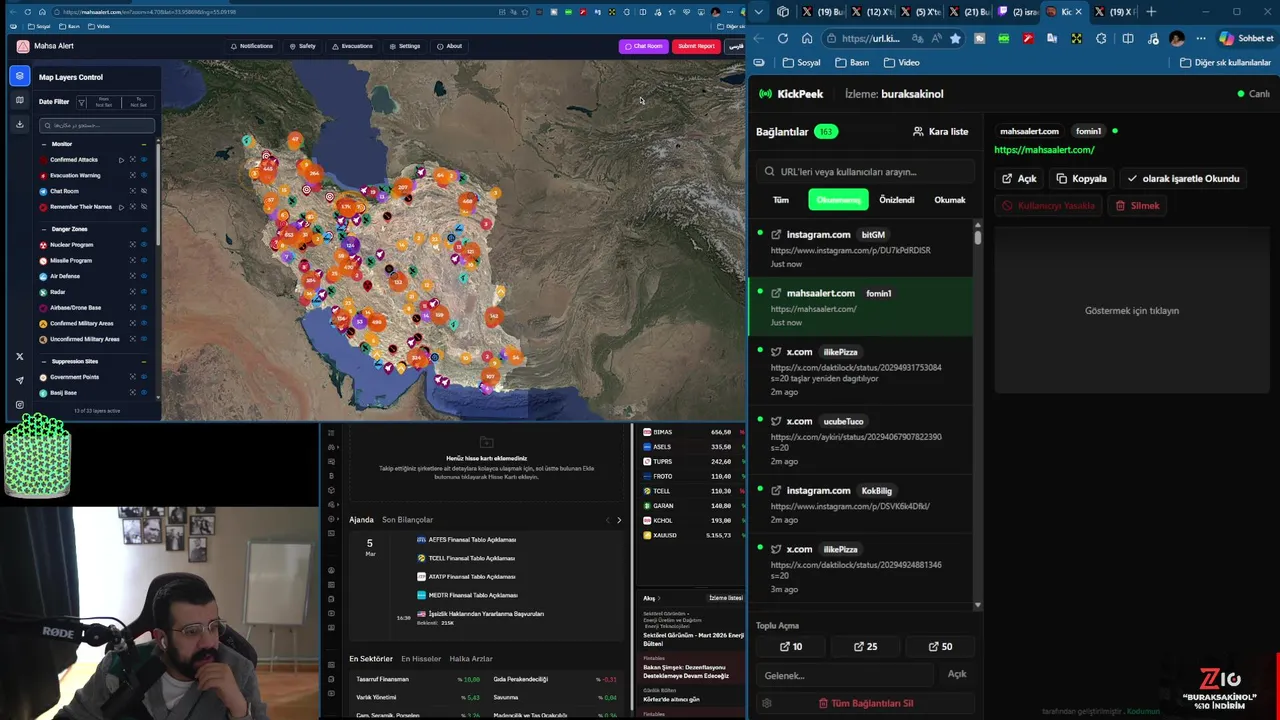Click the layer search field in Map Layers Control
Image resolution: width=1280 pixels, height=720 pixels.
click(x=97, y=125)
